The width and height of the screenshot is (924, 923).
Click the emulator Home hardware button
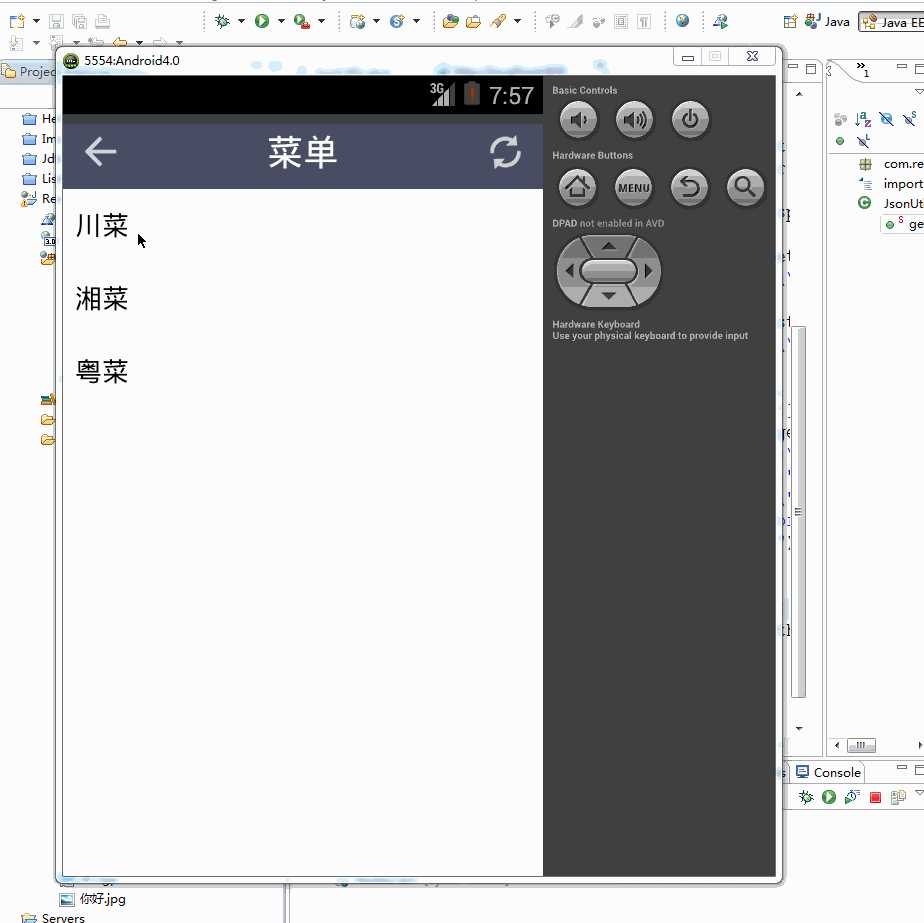(x=578, y=187)
